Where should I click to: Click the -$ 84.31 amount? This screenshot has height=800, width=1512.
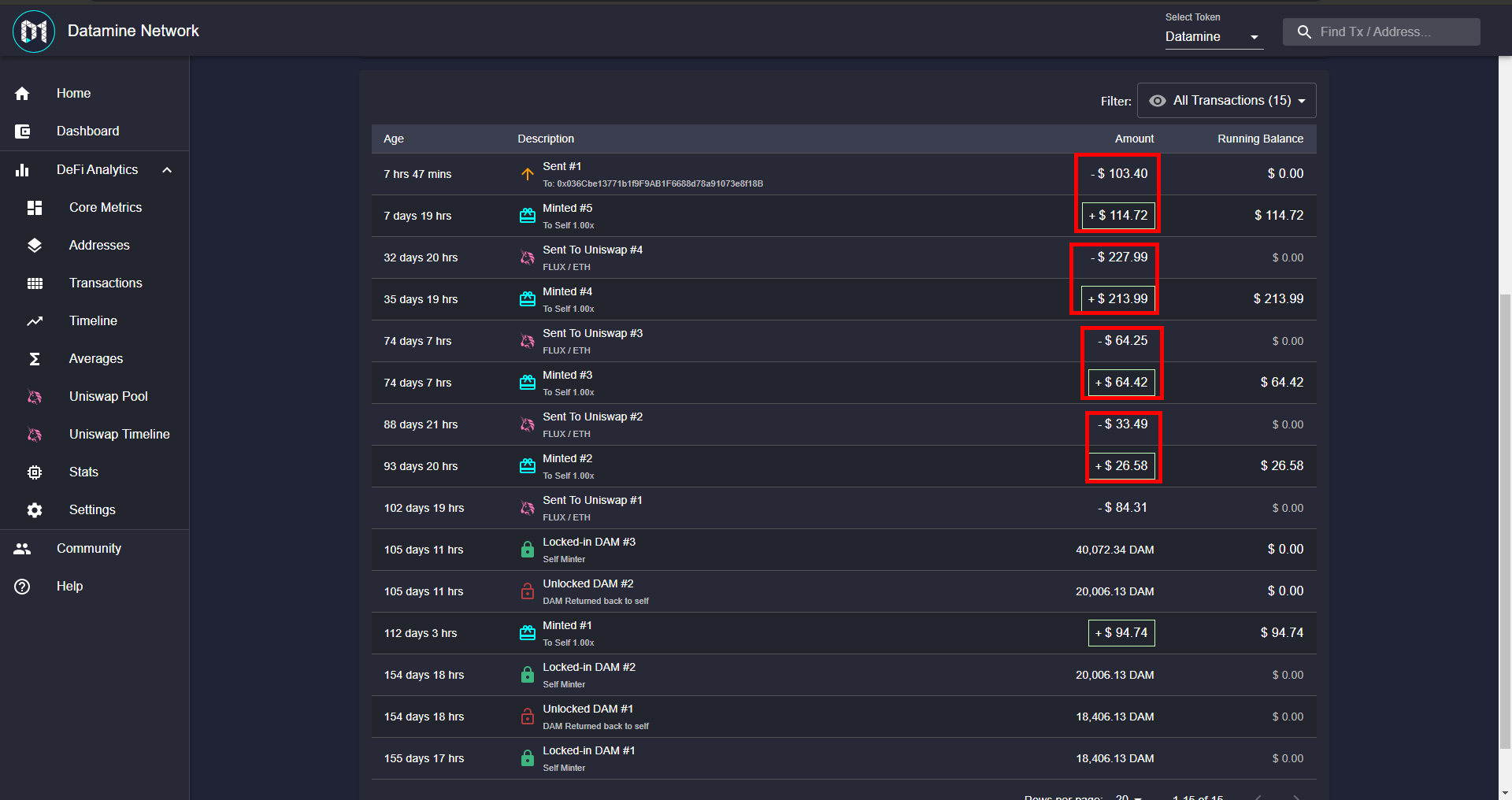click(1122, 508)
